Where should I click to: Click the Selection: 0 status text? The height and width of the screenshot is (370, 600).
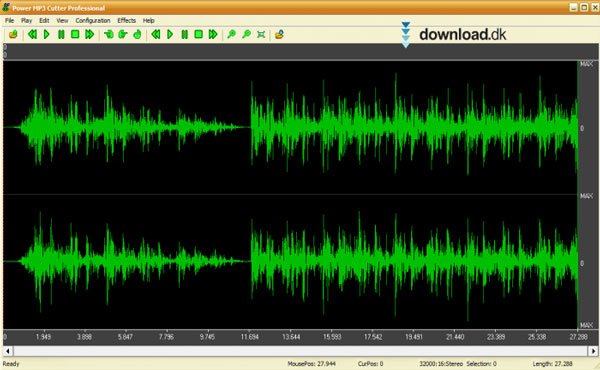coord(481,364)
